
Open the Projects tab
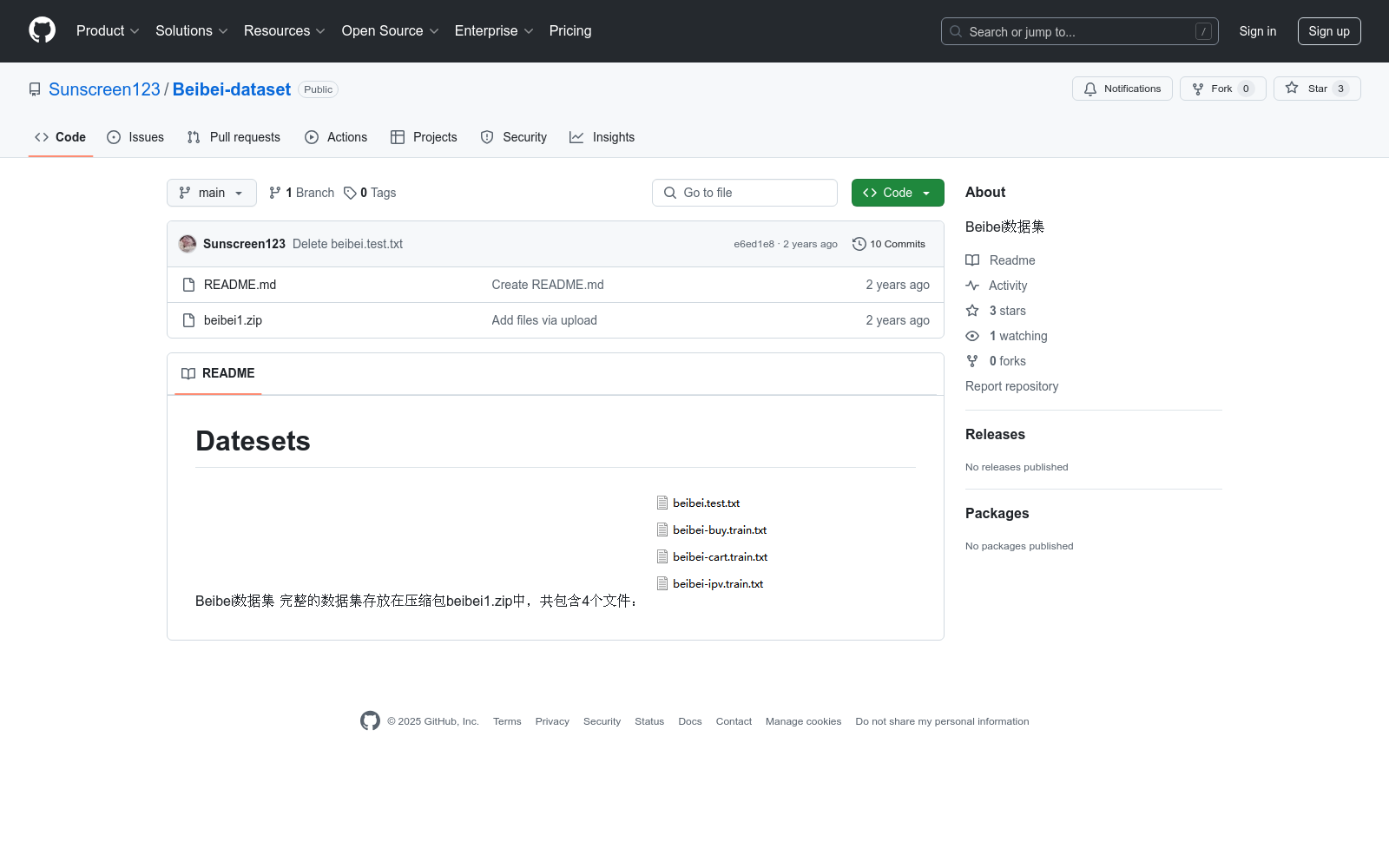[424, 137]
